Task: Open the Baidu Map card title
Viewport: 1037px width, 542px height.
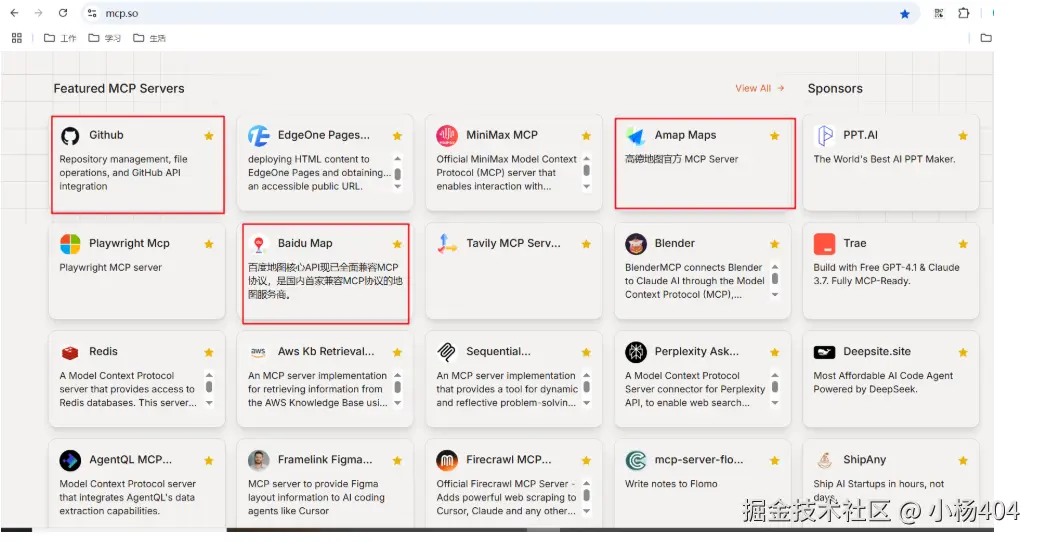Action: click(x=305, y=243)
